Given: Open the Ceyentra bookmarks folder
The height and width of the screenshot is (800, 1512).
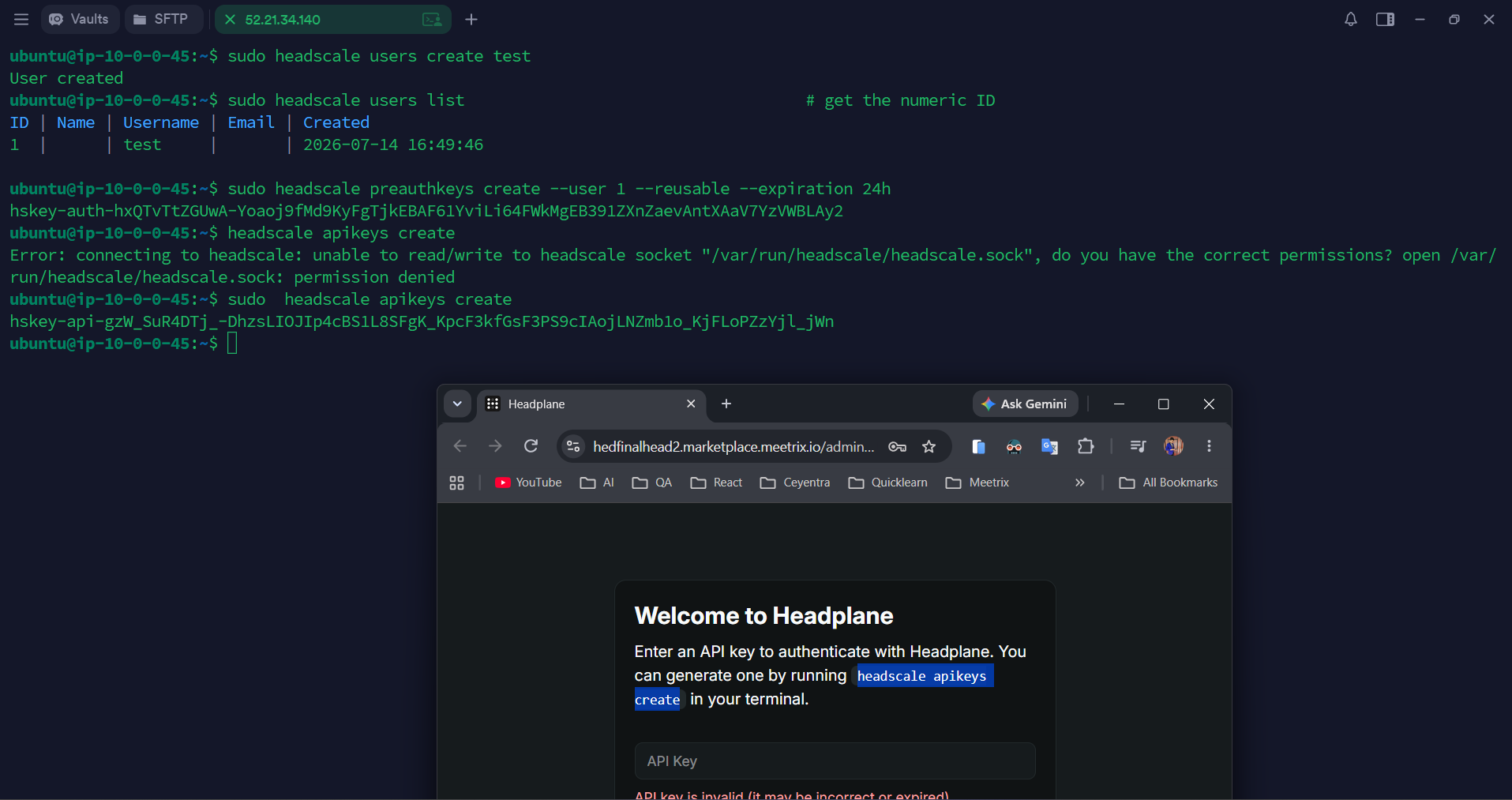Looking at the screenshot, I should point(795,483).
